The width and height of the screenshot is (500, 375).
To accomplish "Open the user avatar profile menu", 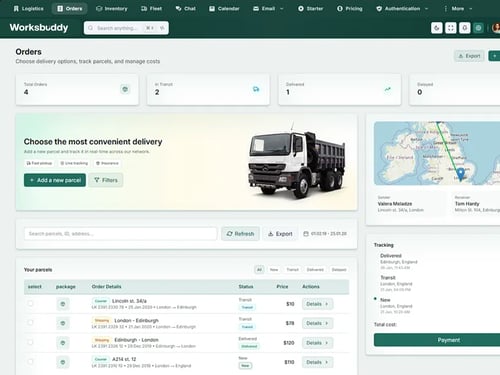I will (x=496, y=28).
